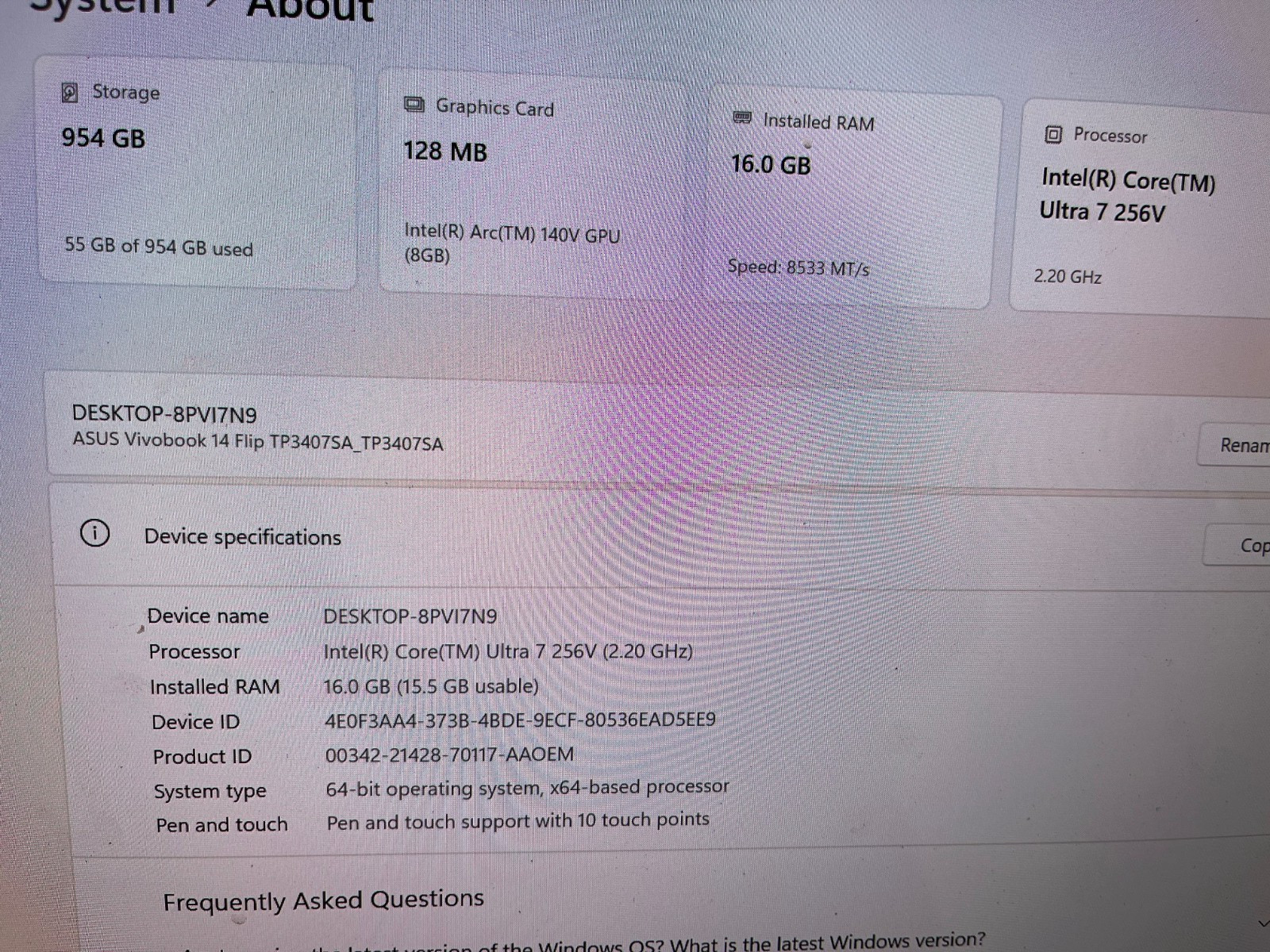Click the Intel(R) Core(TM) Ultra 7 256V card title

(x=1128, y=195)
